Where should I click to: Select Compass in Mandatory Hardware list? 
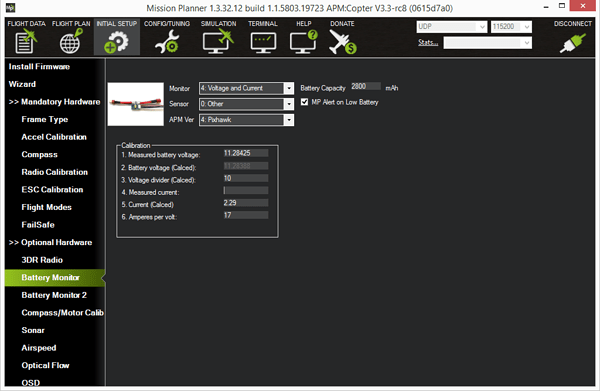[39, 155]
